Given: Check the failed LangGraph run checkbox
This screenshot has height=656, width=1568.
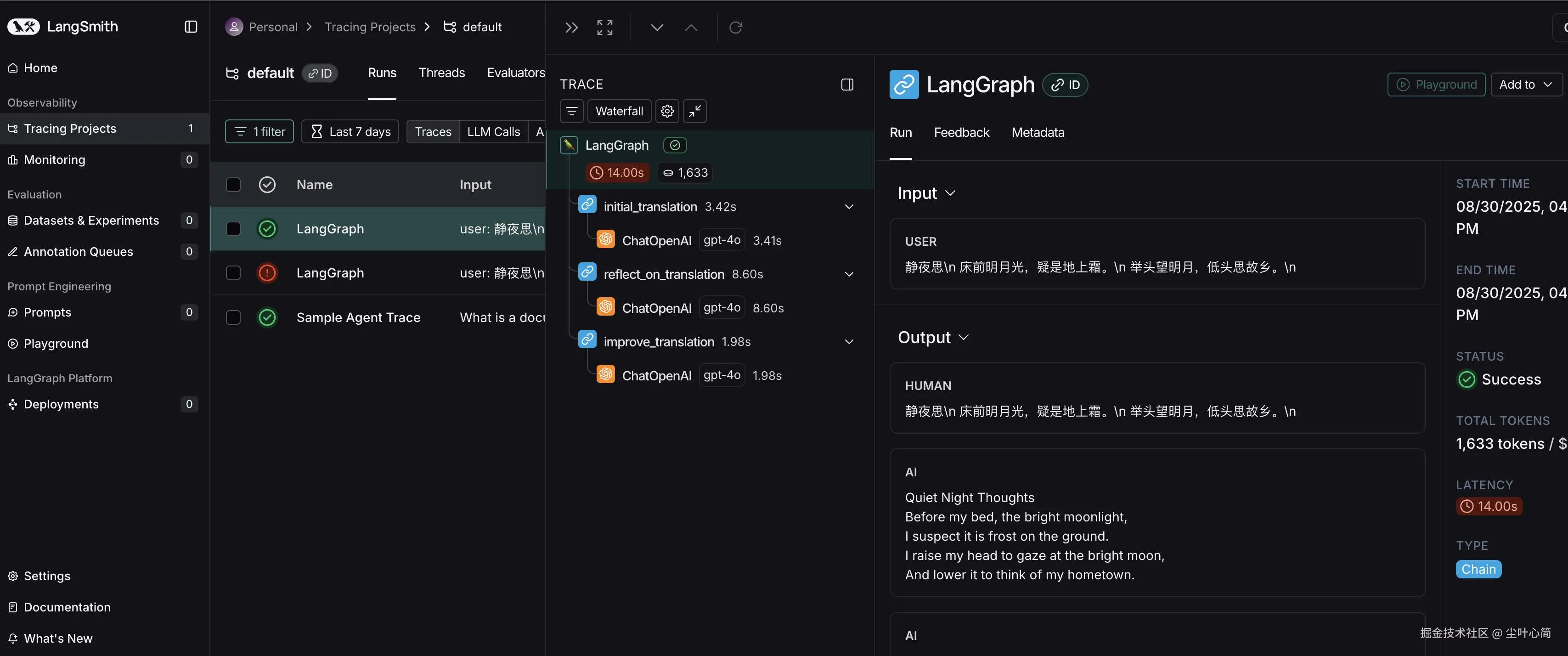Looking at the screenshot, I should pyautogui.click(x=233, y=273).
